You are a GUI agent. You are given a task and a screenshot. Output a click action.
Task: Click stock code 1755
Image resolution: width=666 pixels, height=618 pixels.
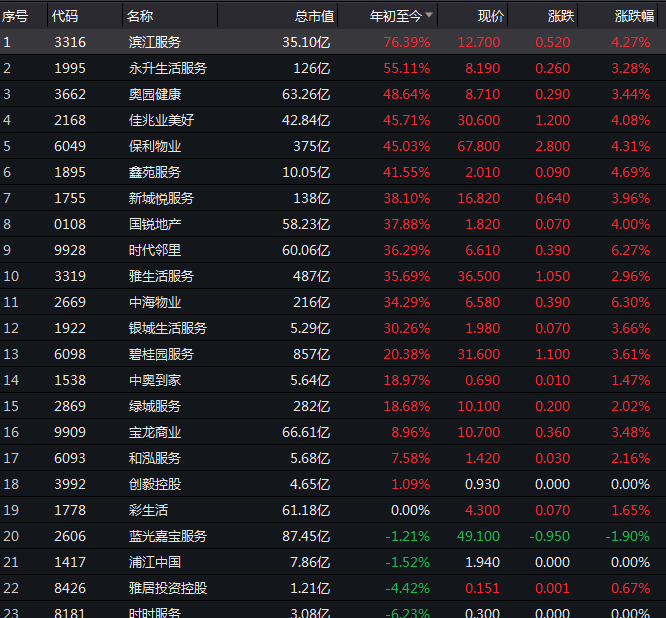coord(70,198)
